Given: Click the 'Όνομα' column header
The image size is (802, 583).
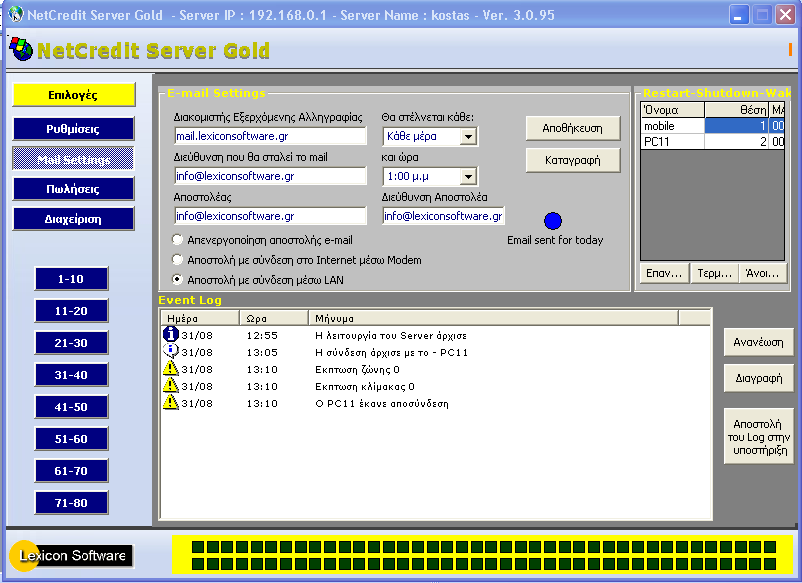Looking at the screenshot, I should [673, 109].
